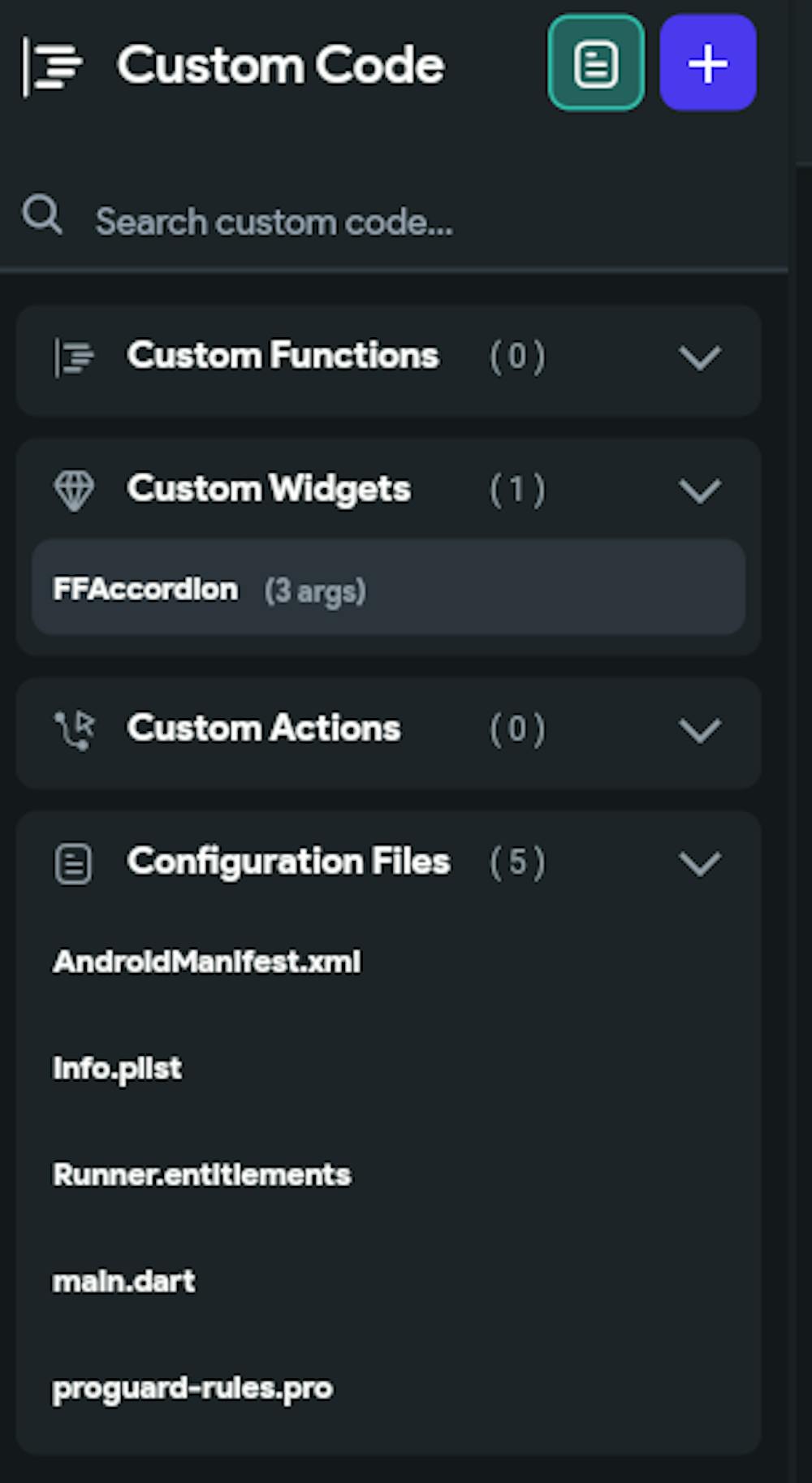This screenshot has height=1483, width=812.
Task: Click the Custom Widgets diamond icon
Action: 74,491
